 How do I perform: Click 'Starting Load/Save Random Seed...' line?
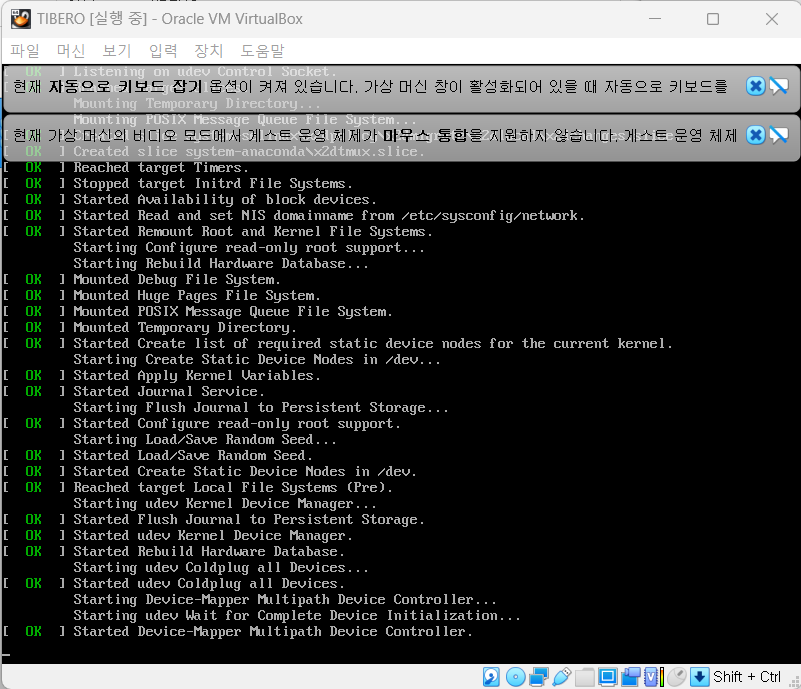205,440
